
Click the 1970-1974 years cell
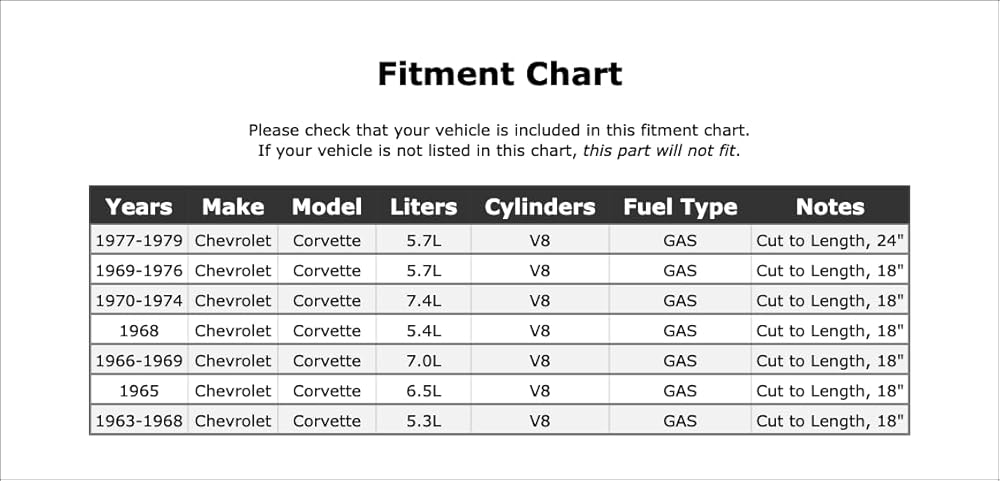139,300
